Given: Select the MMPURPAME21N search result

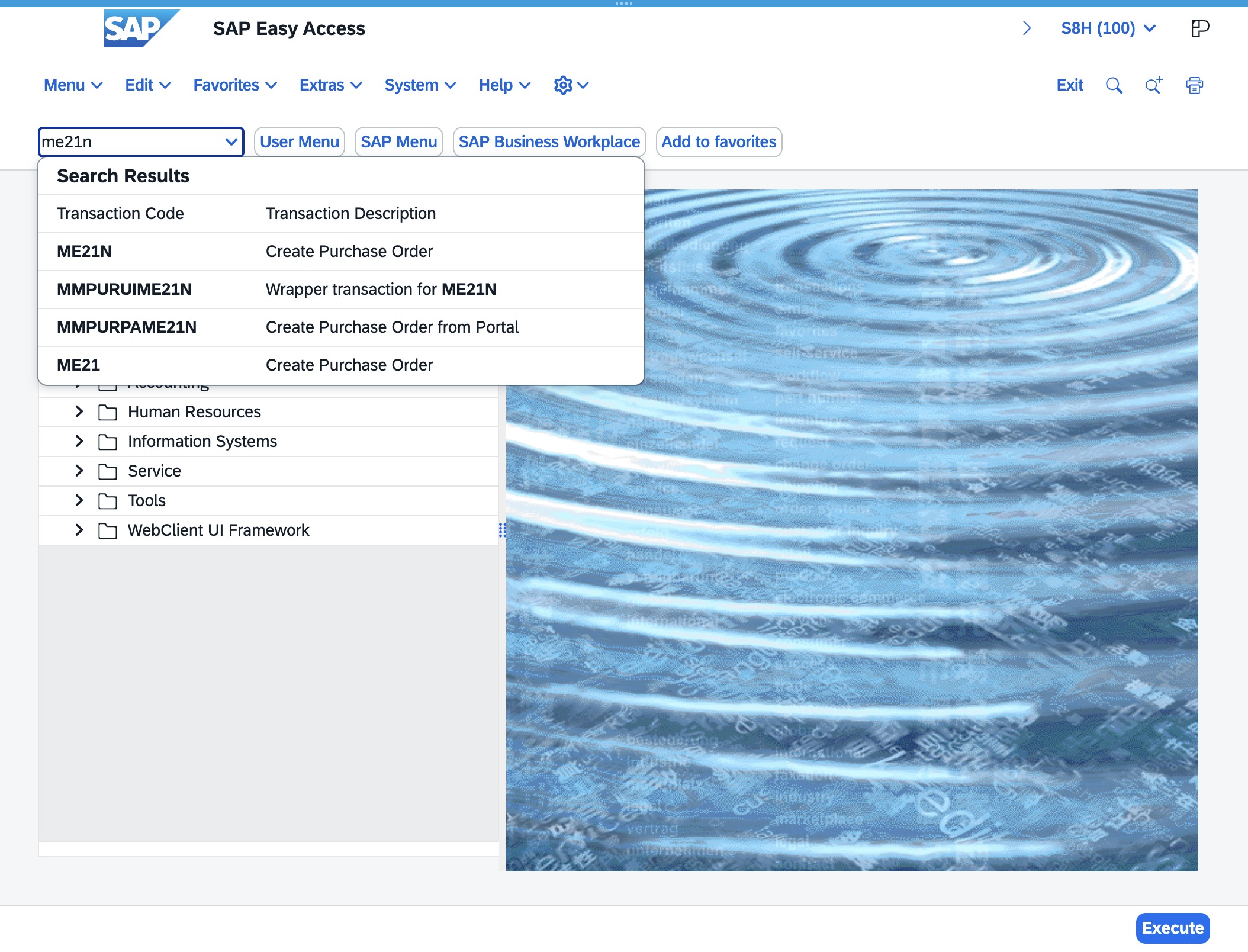Looking at the screenshot, I should pyautogui.click(x=341, y=327).
